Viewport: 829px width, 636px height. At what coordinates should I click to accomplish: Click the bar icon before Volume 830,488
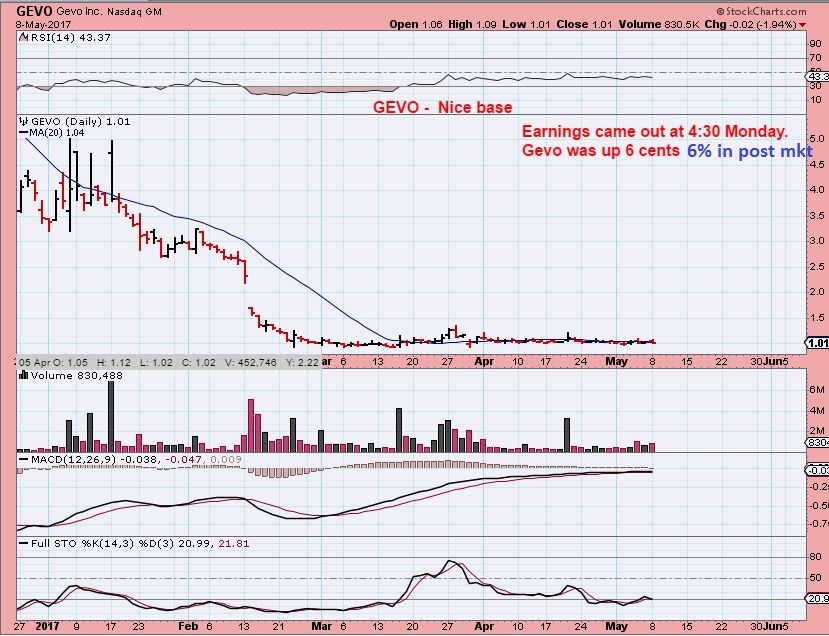pyautogui.click(x=23, y=375)
